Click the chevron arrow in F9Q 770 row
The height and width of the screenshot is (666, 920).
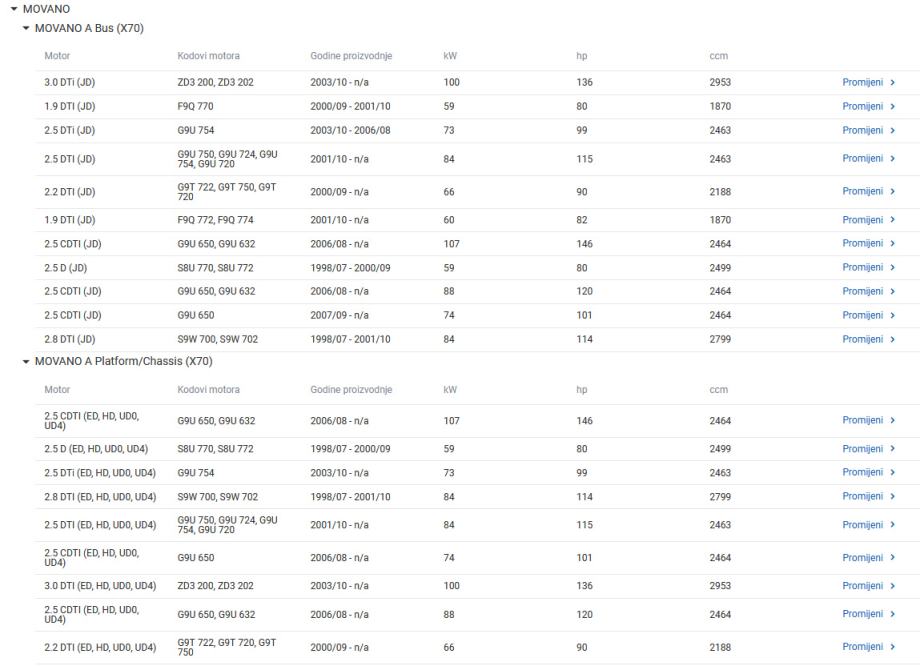[x=892, y=106]
